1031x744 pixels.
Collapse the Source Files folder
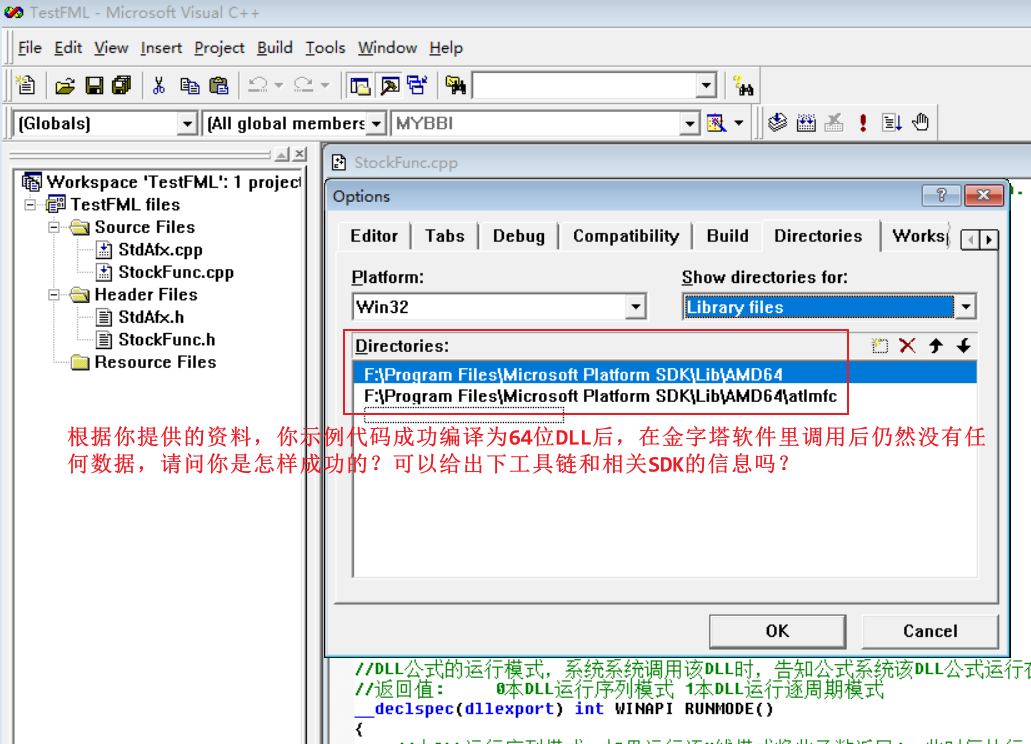tap(54, 227)
